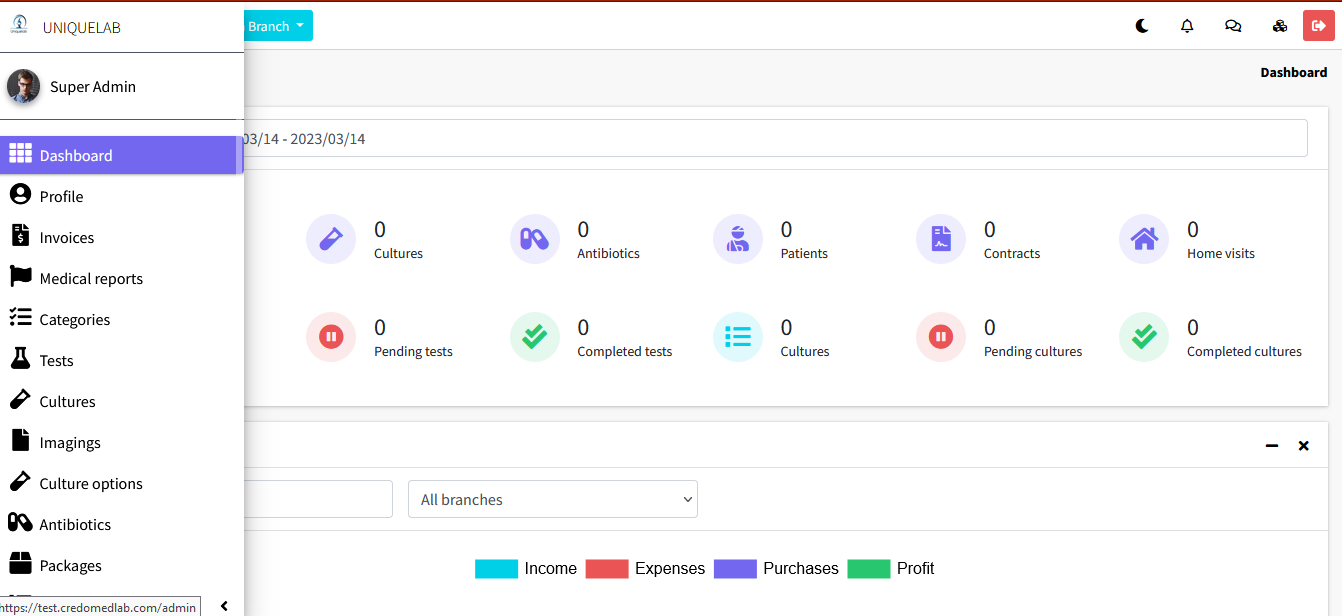The height and width of the screenshot is (616, 1342).
Task: Open Dashboard in the sidebar
Action: (x=76, y=155)
